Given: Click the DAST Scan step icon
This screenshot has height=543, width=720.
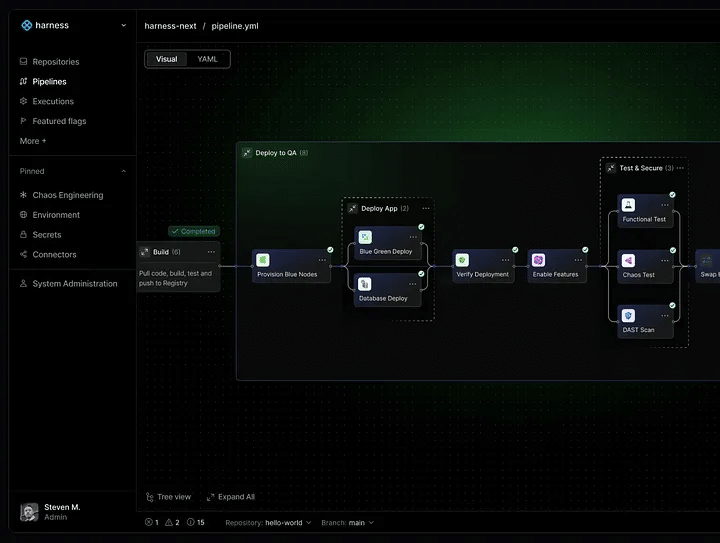Looking at the screenshot, I should [x=628, y=316].
